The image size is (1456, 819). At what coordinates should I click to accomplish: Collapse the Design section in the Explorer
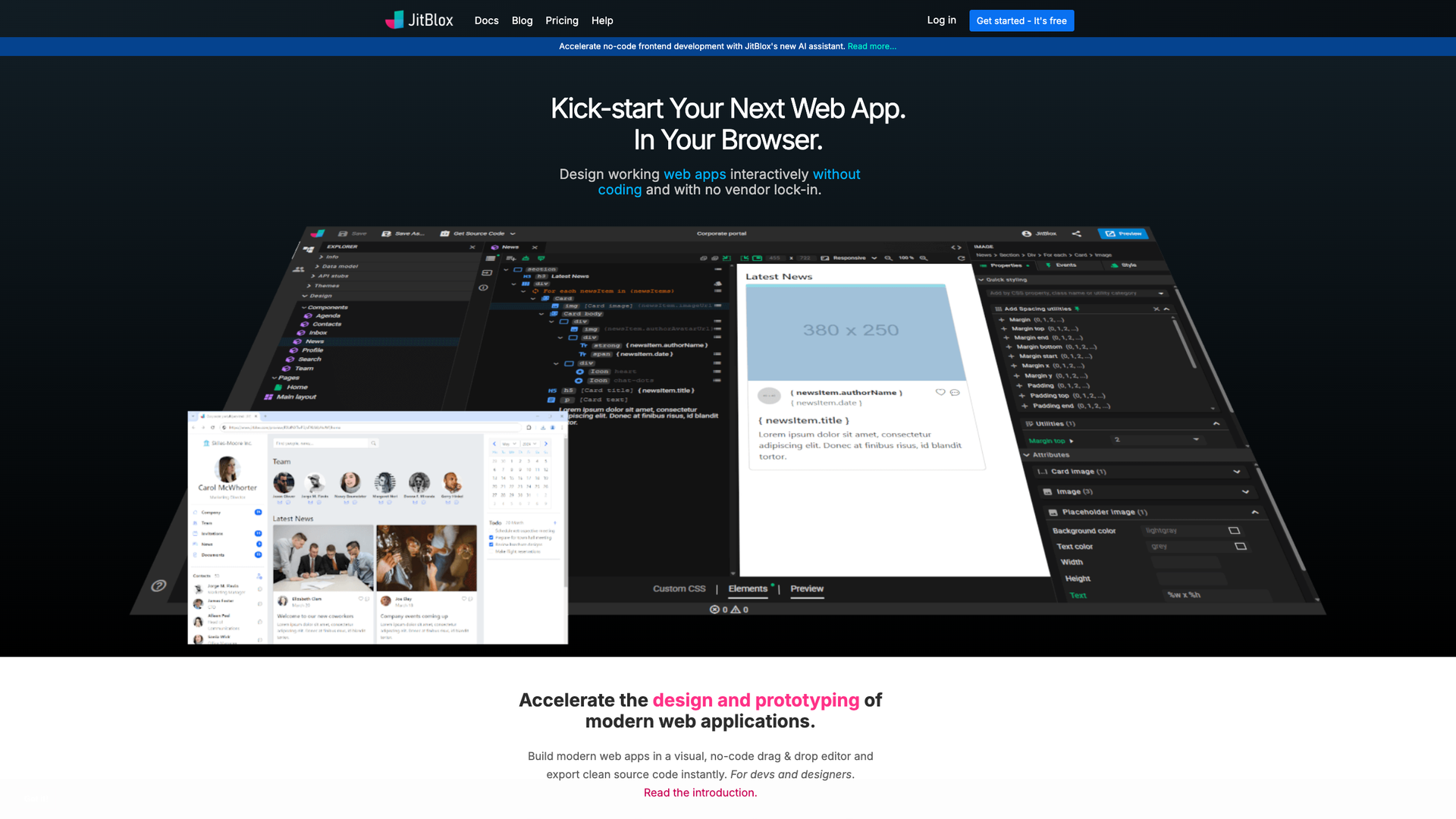[311, 296]
